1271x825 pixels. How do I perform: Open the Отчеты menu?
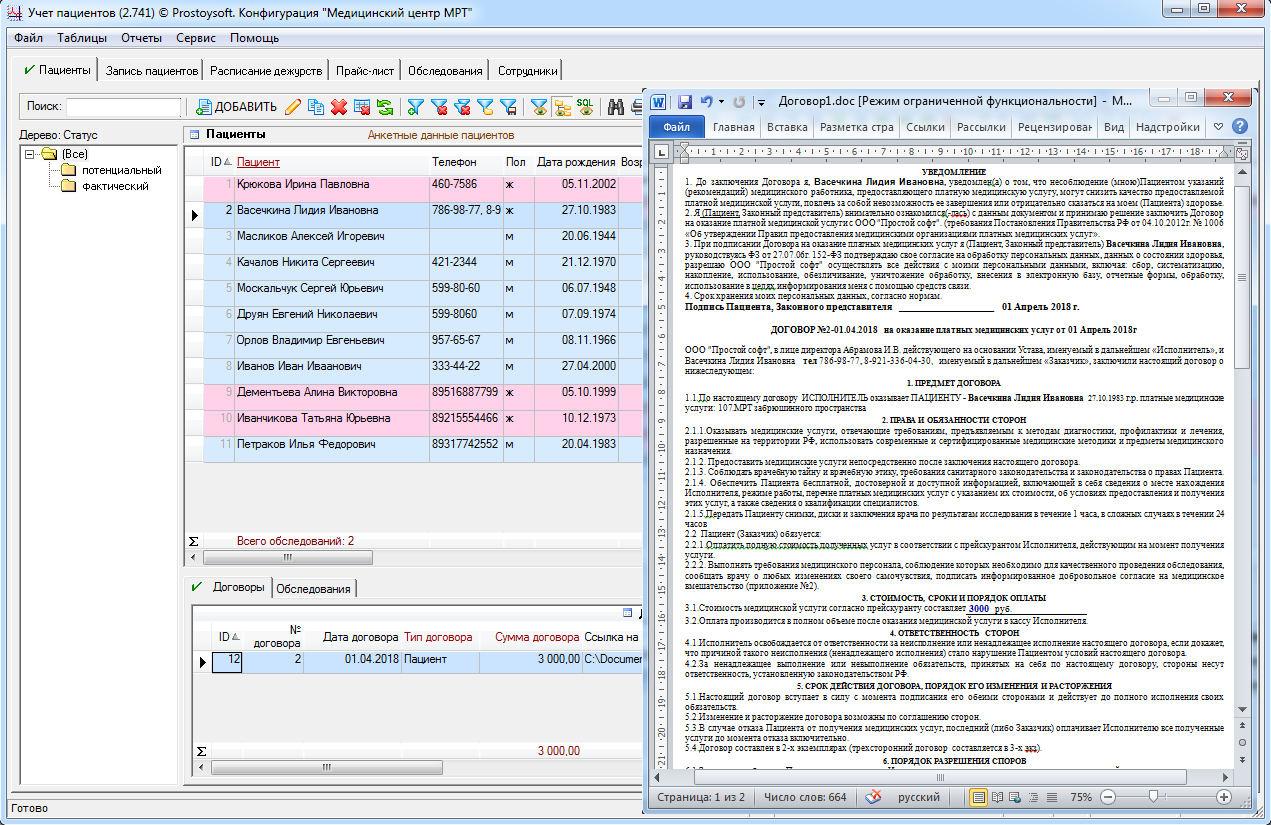coord(141,38)
